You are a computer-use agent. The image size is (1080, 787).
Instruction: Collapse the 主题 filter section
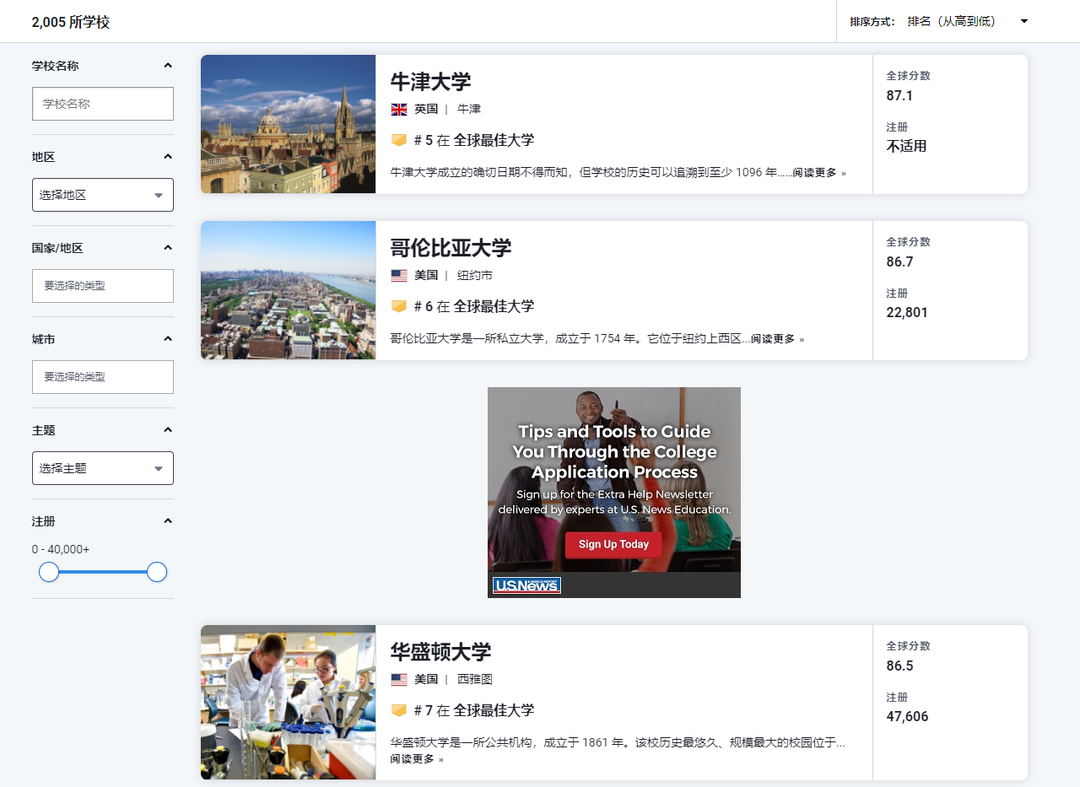[x=167, y=430]
